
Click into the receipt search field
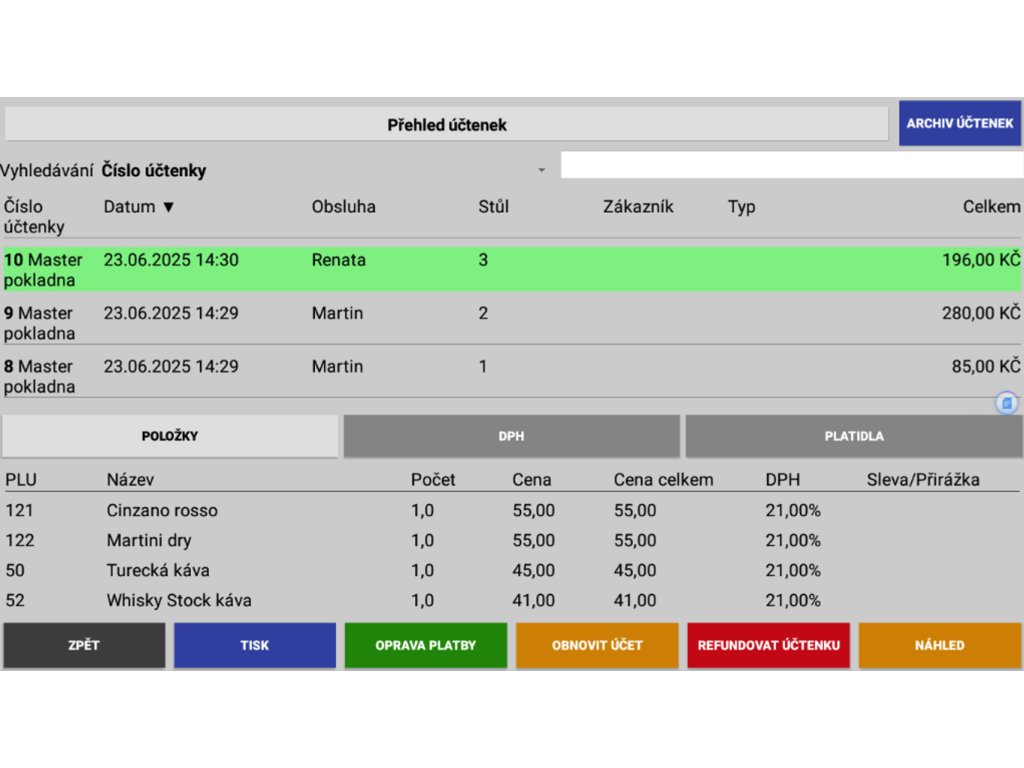click(790, 165)
